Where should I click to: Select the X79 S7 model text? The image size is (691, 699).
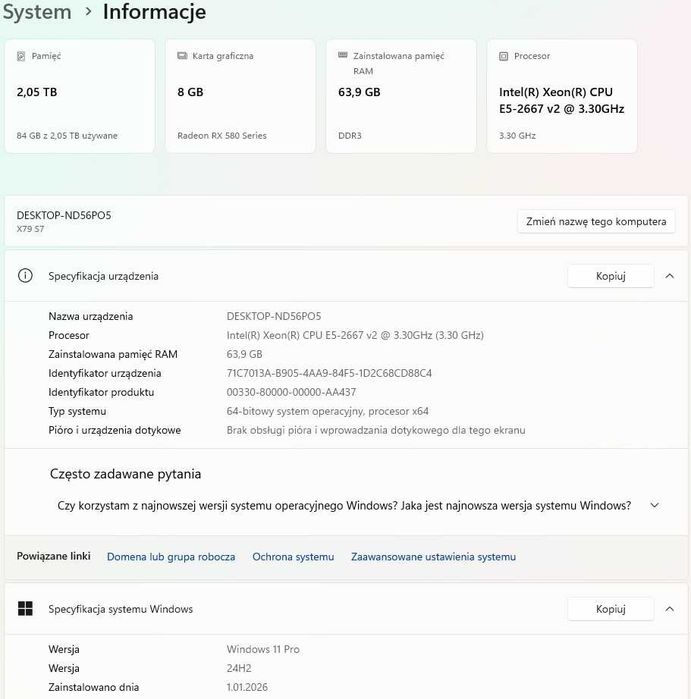point(30,229)
